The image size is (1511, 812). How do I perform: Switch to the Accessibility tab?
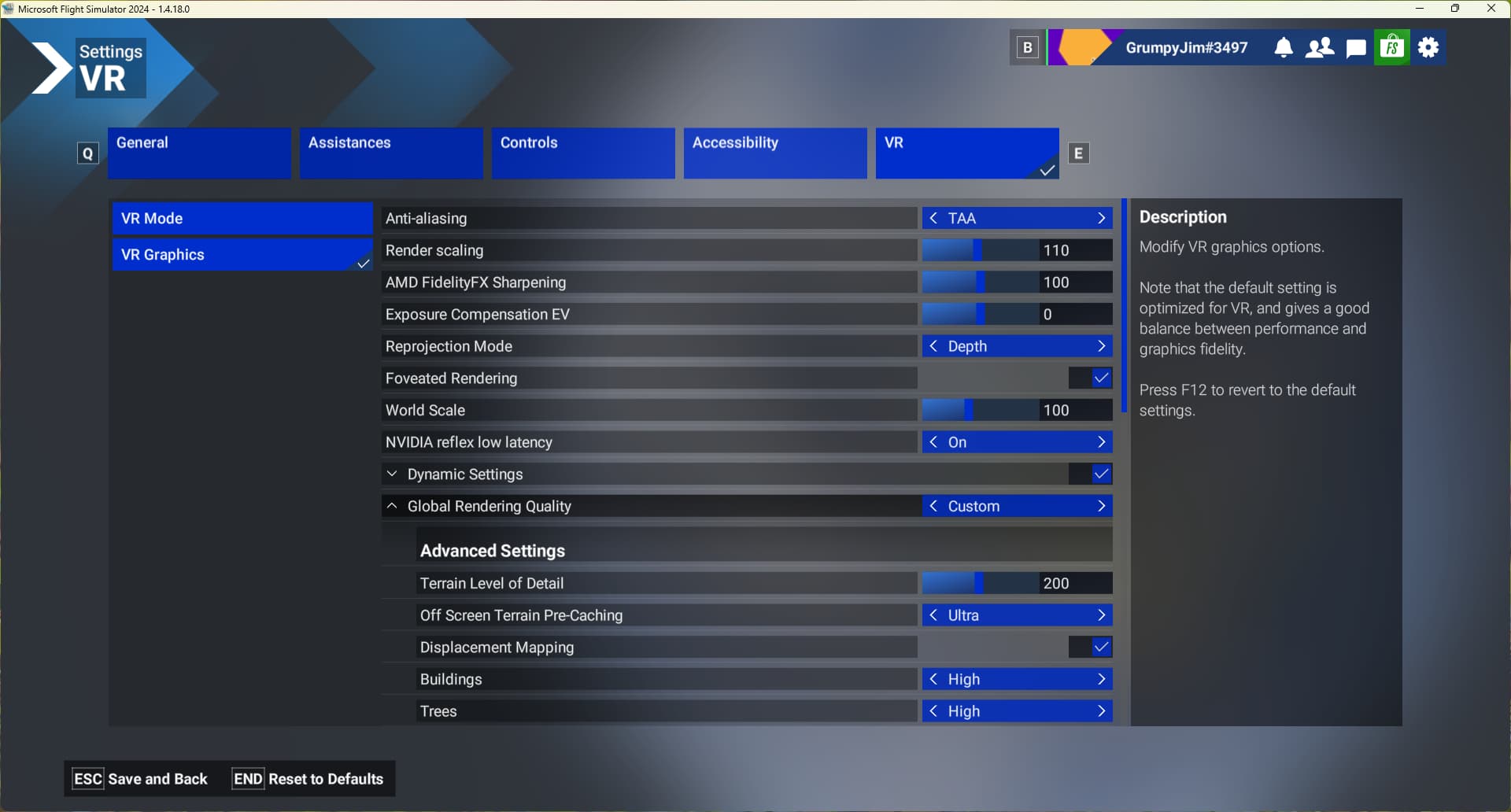point(775,153)
